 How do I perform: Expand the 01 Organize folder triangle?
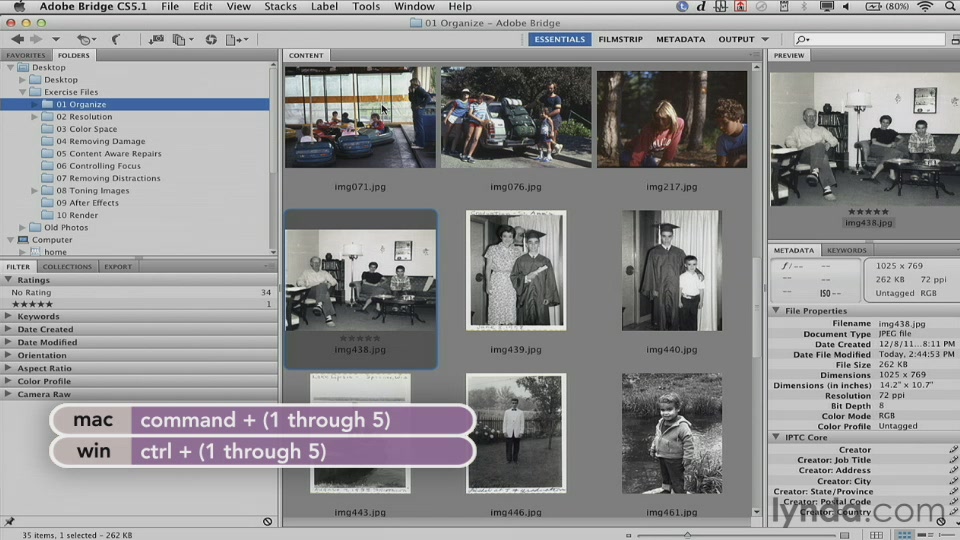tap(35, 105)
